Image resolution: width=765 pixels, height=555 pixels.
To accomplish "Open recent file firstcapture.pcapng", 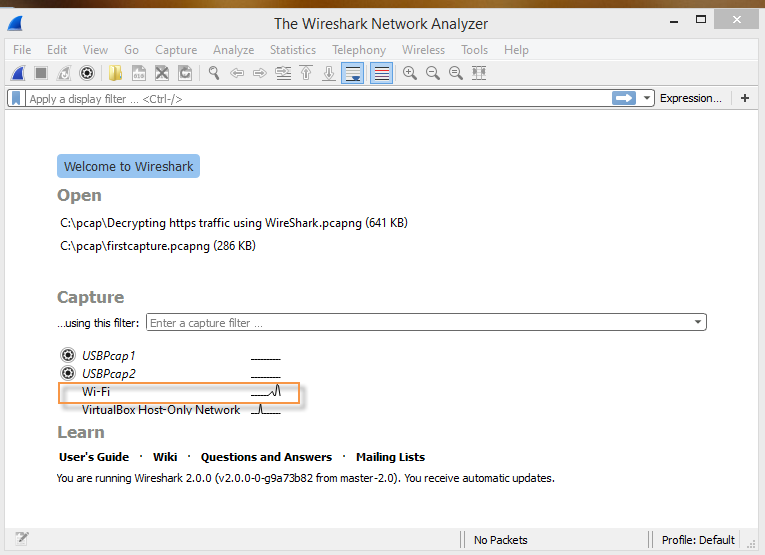I will coord(158,246).
